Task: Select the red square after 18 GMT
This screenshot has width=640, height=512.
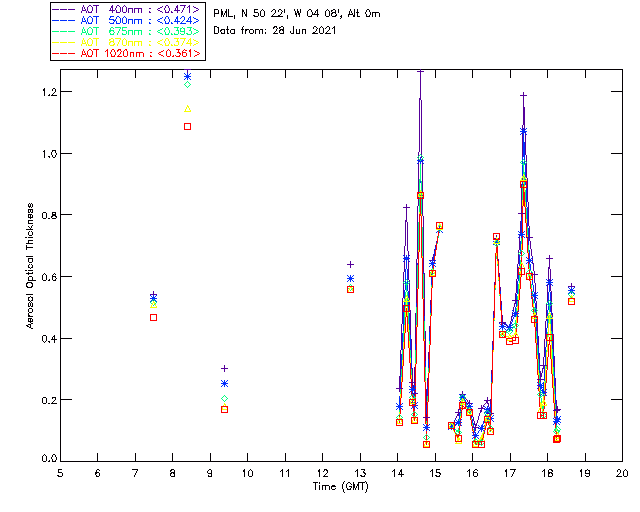Action: 571,301
